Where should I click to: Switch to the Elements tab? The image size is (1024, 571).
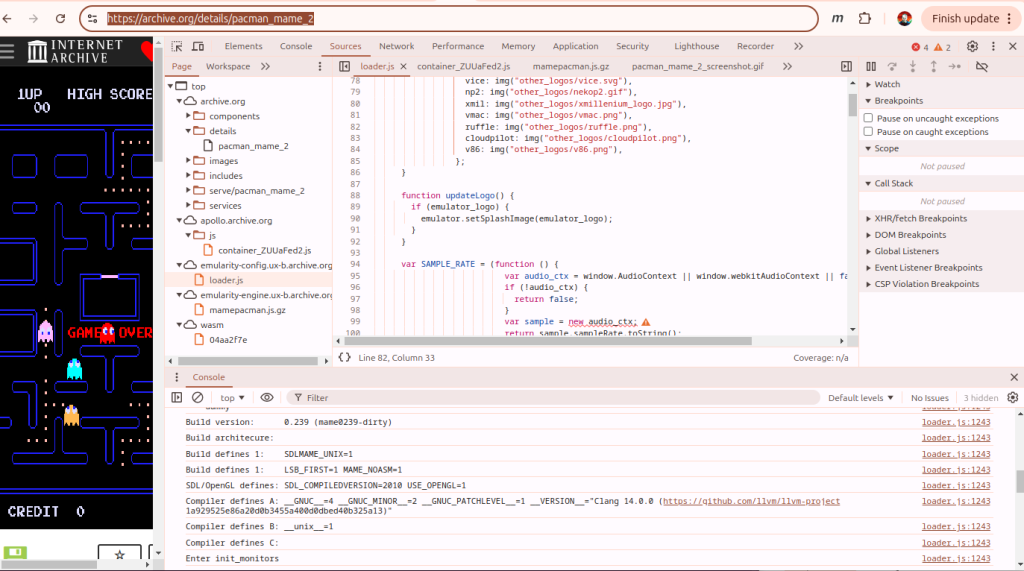(x=243, y=46)
